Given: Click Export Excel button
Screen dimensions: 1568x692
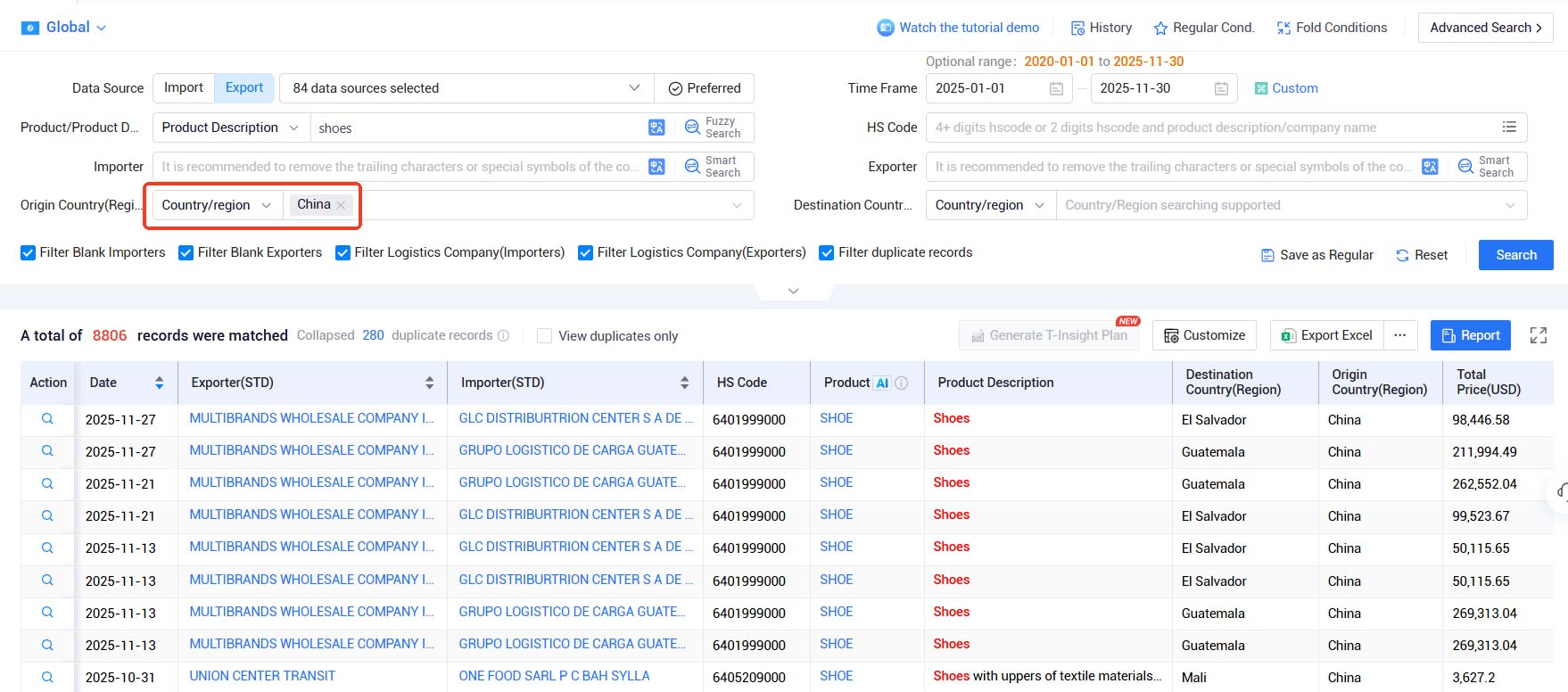Looking at the screenshot, I should click(1327, 335).
